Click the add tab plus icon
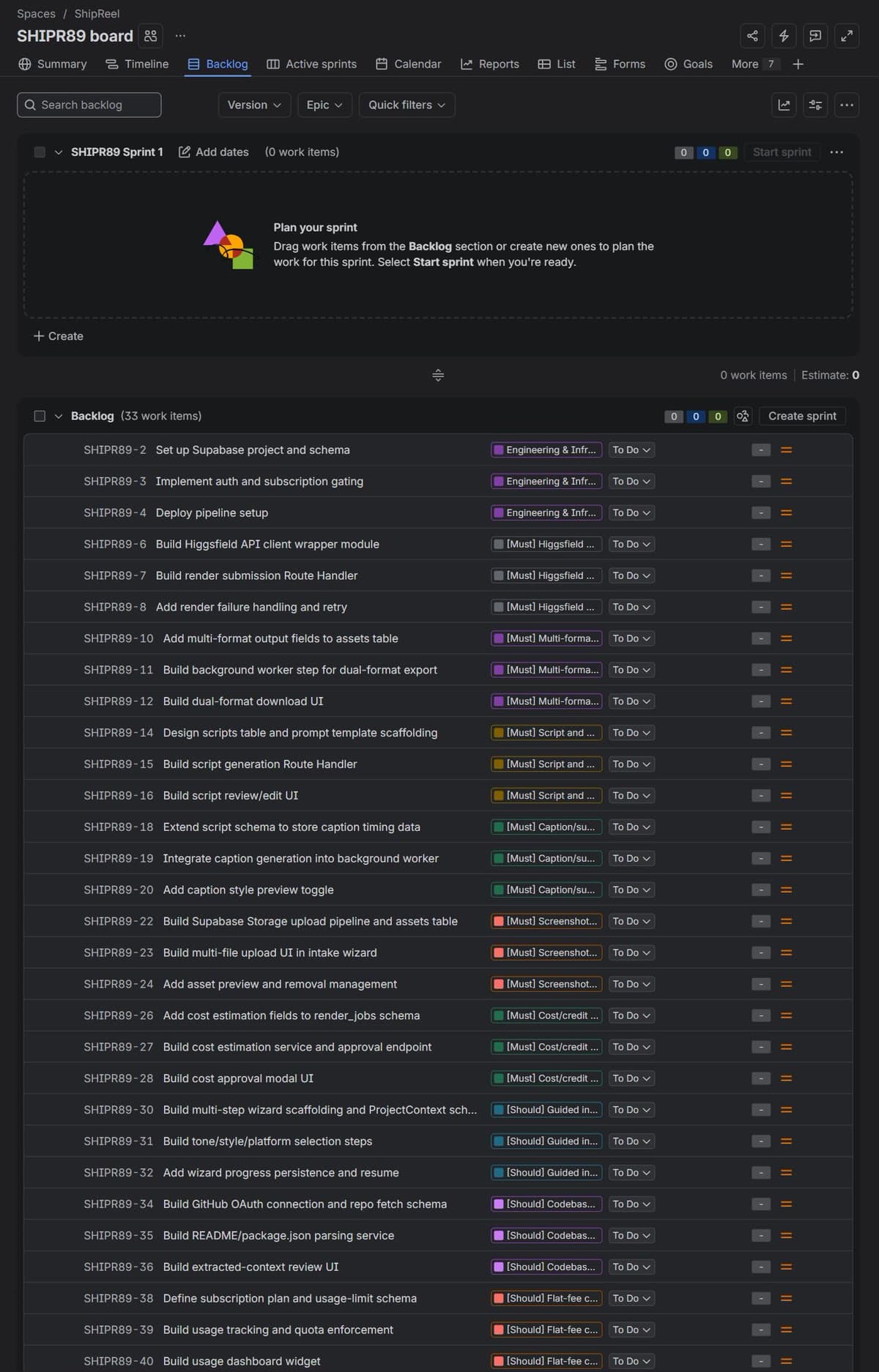The height and width of the screenshot is (1372, 879). coord(798,64)
